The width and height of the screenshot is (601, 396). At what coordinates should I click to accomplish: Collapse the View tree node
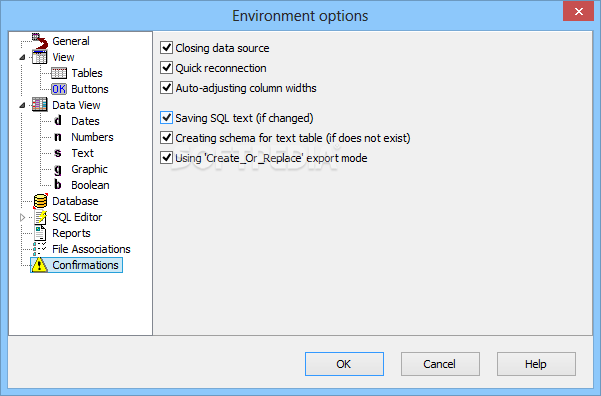pyautogui.click(x=23, y=57)
